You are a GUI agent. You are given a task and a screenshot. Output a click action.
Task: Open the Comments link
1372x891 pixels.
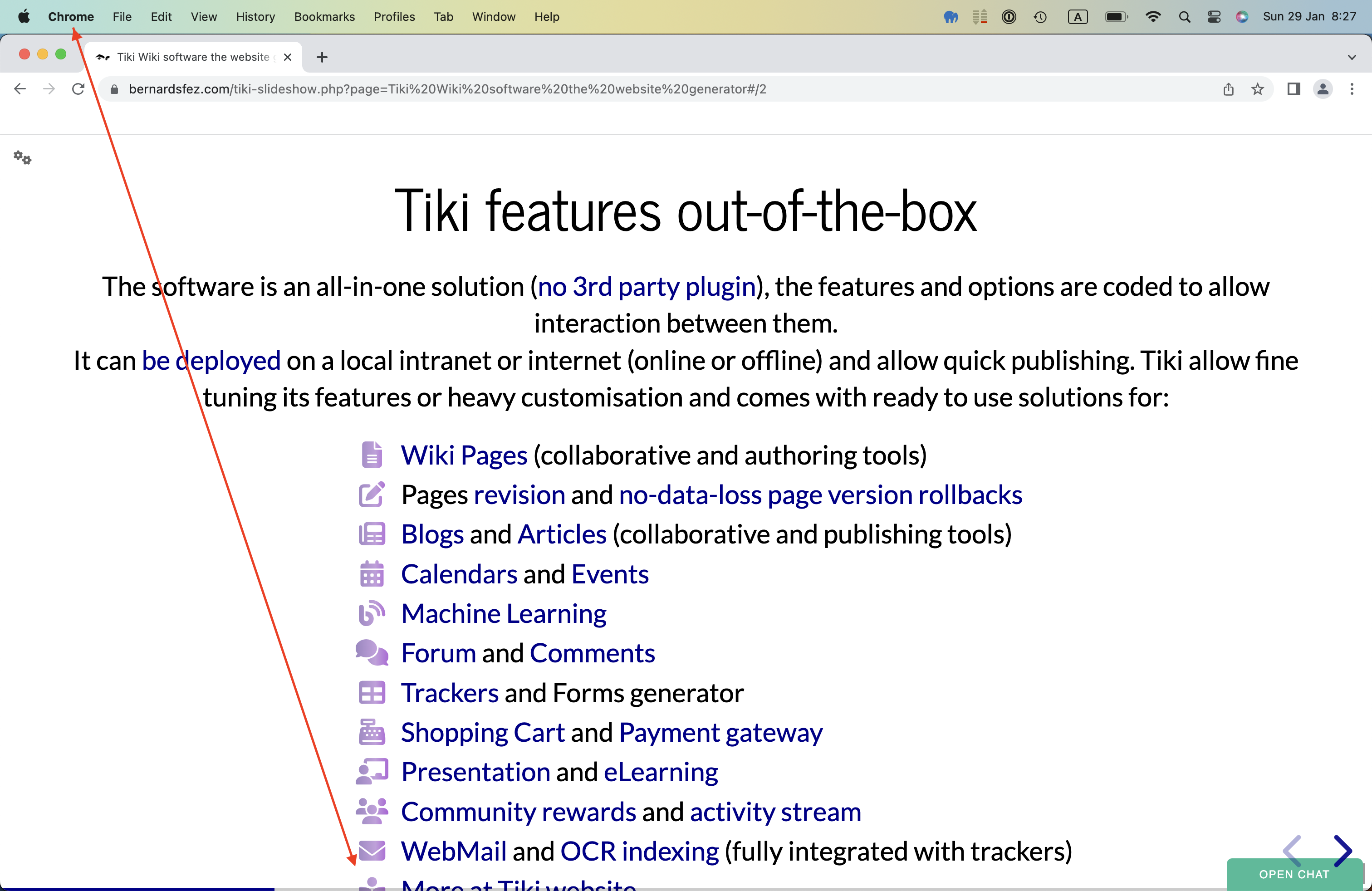click(593, 654)
